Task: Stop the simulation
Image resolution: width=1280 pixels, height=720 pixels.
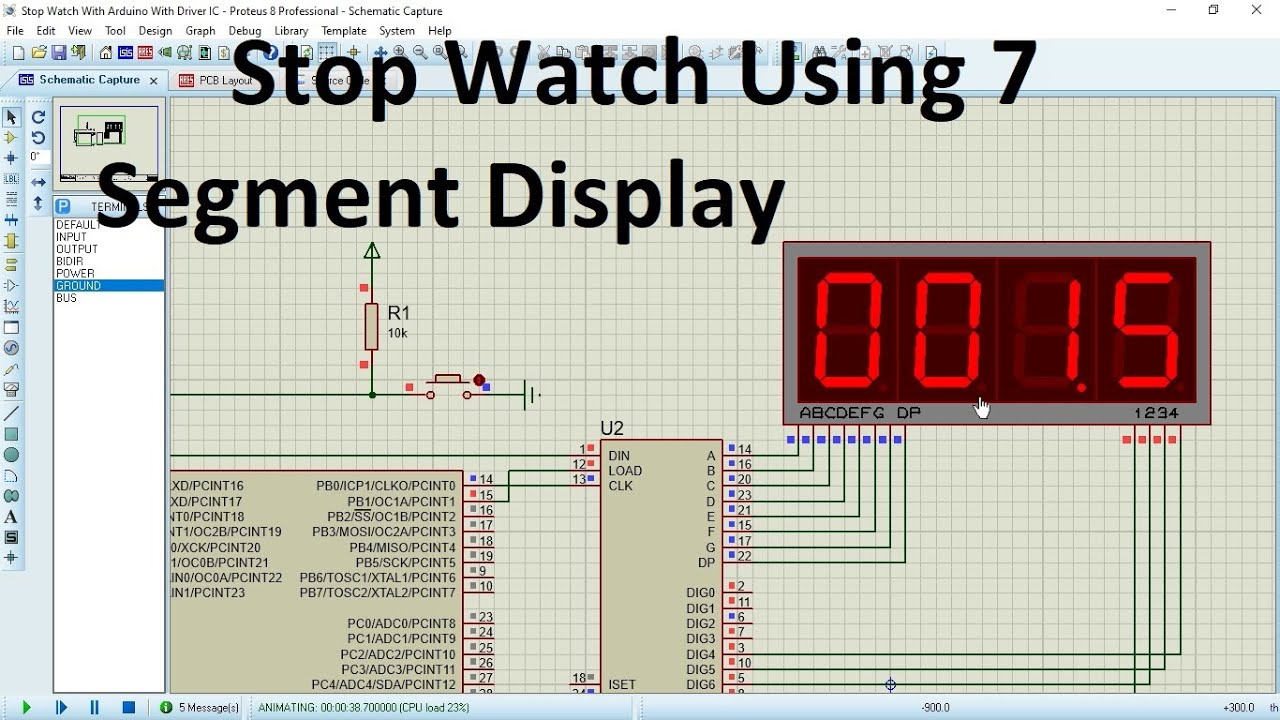Action: 128,707
